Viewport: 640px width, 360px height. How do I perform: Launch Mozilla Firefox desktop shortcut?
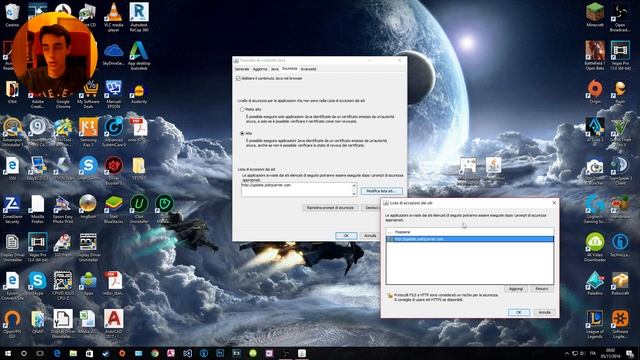point(38,209)
